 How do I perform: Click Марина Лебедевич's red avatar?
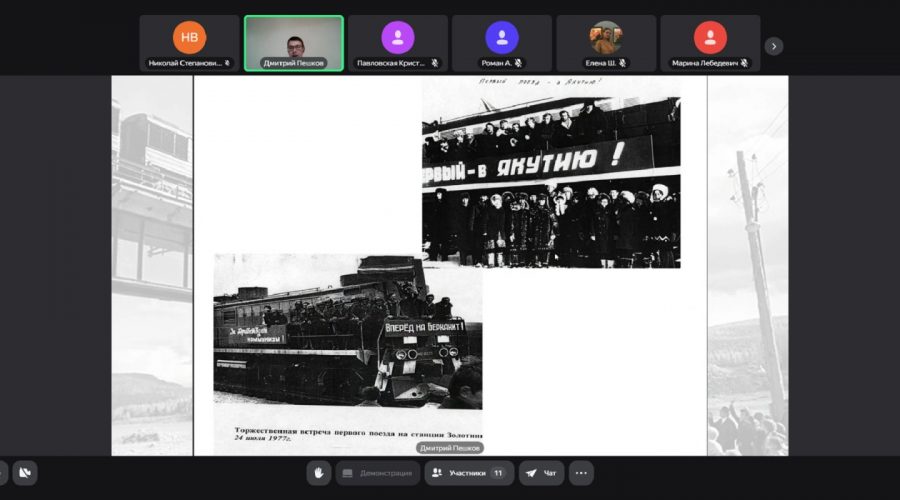(710, 37)
